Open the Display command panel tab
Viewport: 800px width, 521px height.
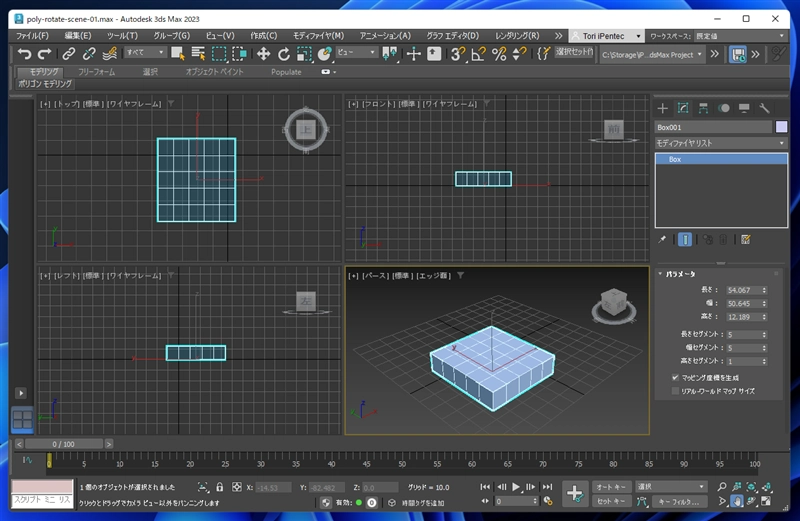coord(744,108)
